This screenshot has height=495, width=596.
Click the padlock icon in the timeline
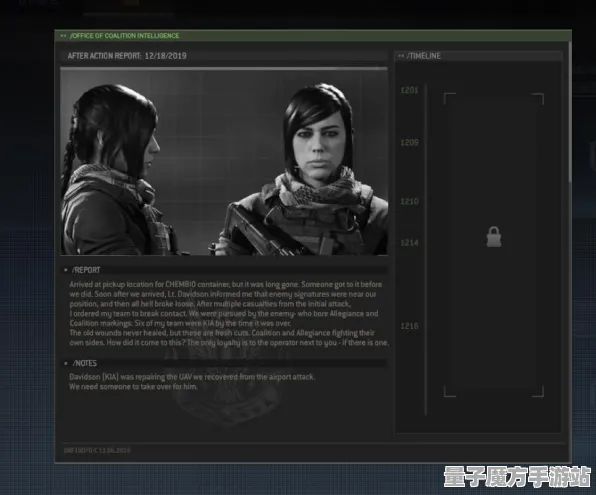(494, 237)
